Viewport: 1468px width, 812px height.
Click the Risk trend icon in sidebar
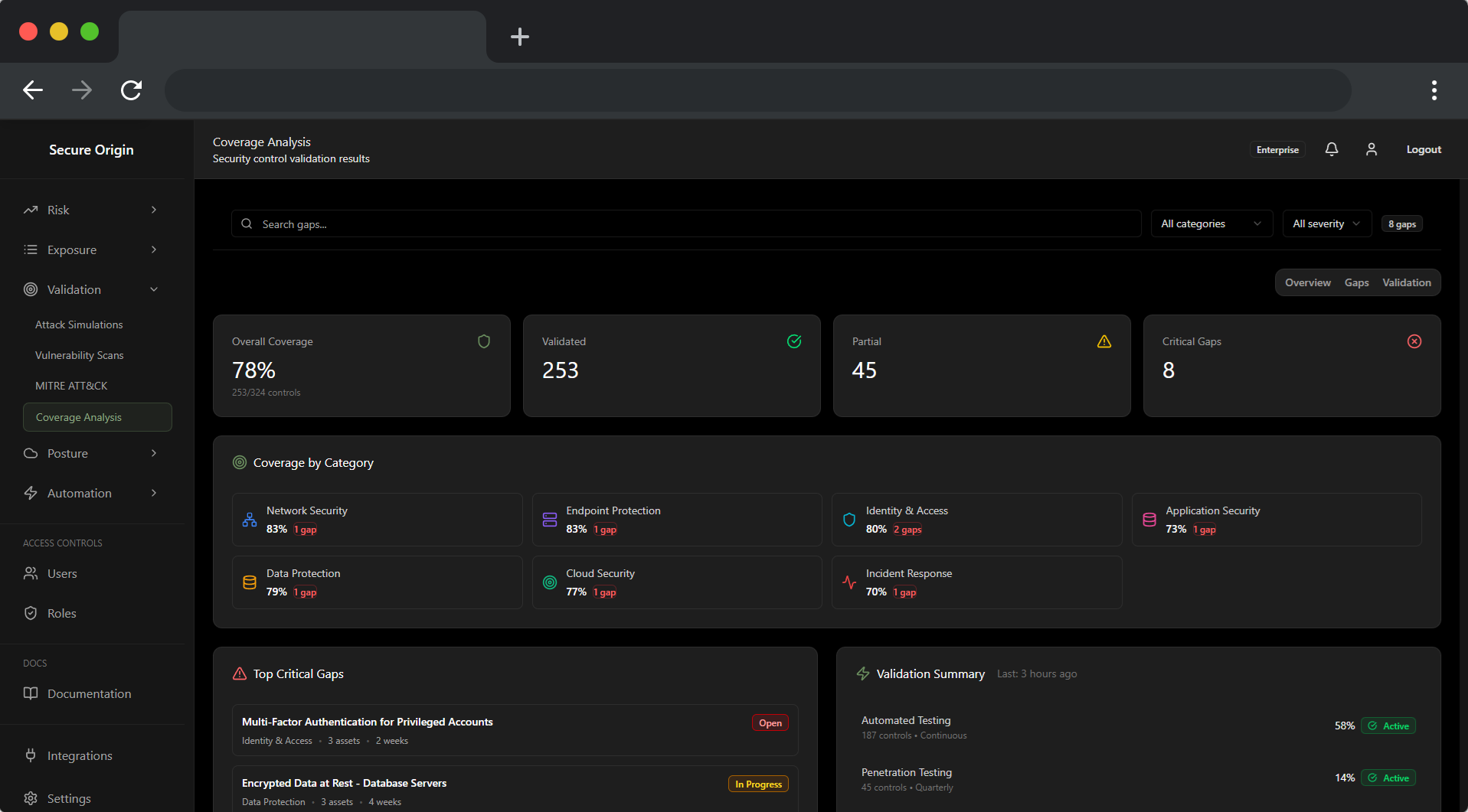31,210
